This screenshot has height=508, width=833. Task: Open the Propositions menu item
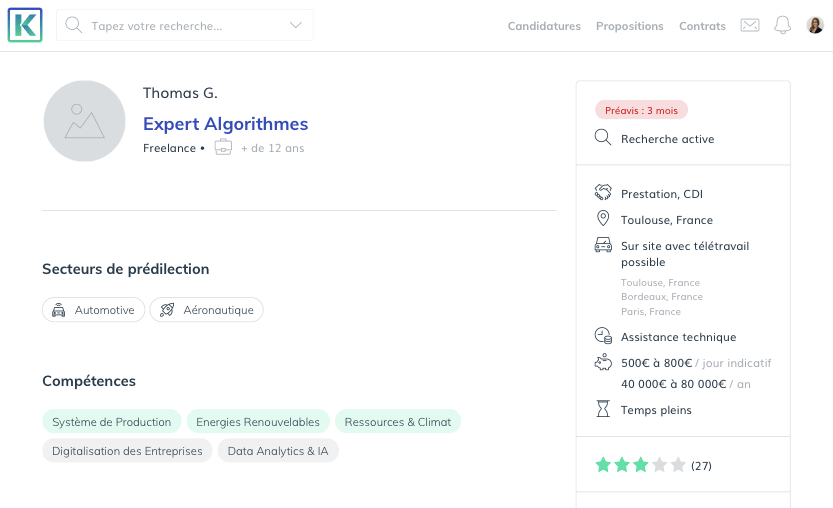630,26
